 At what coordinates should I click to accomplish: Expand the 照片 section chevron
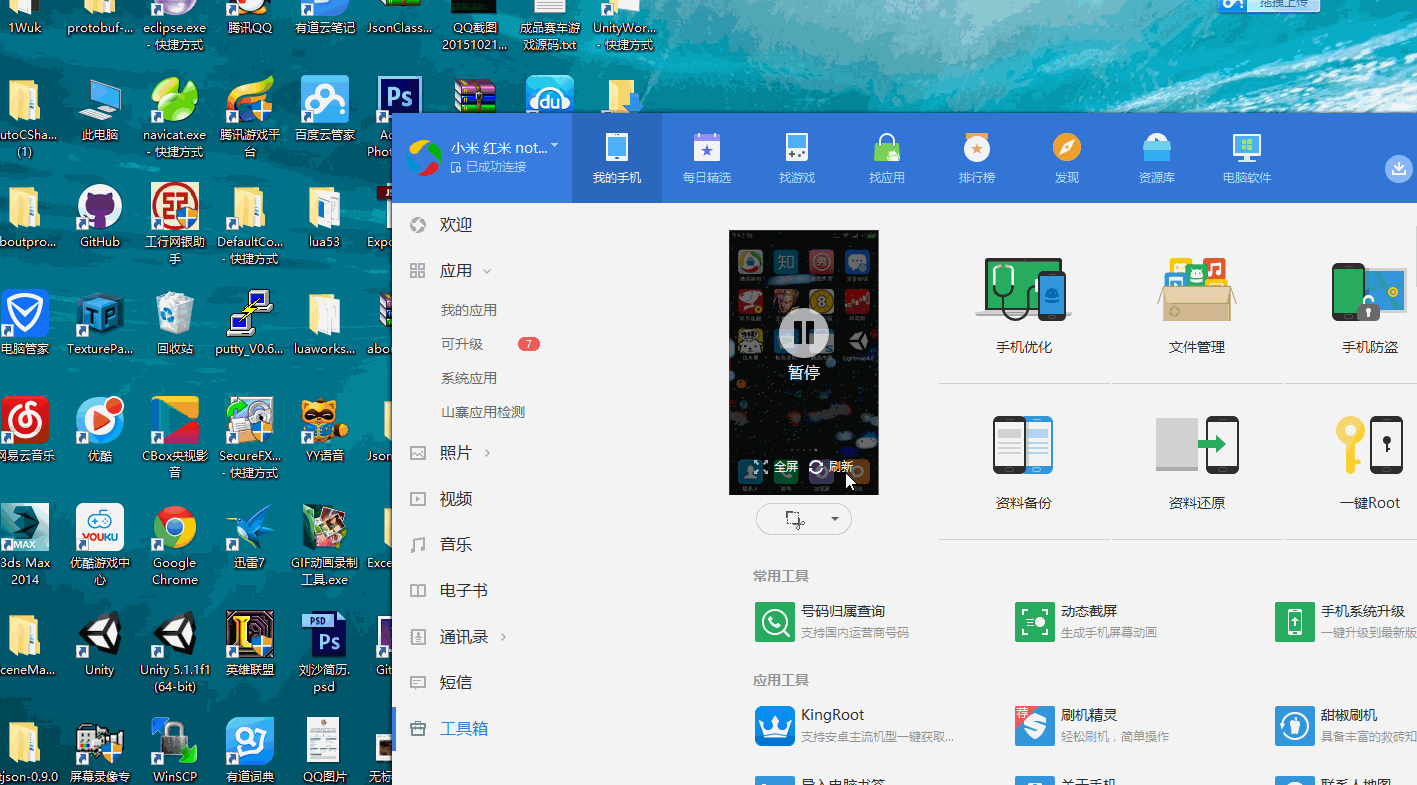click(488, 453)
